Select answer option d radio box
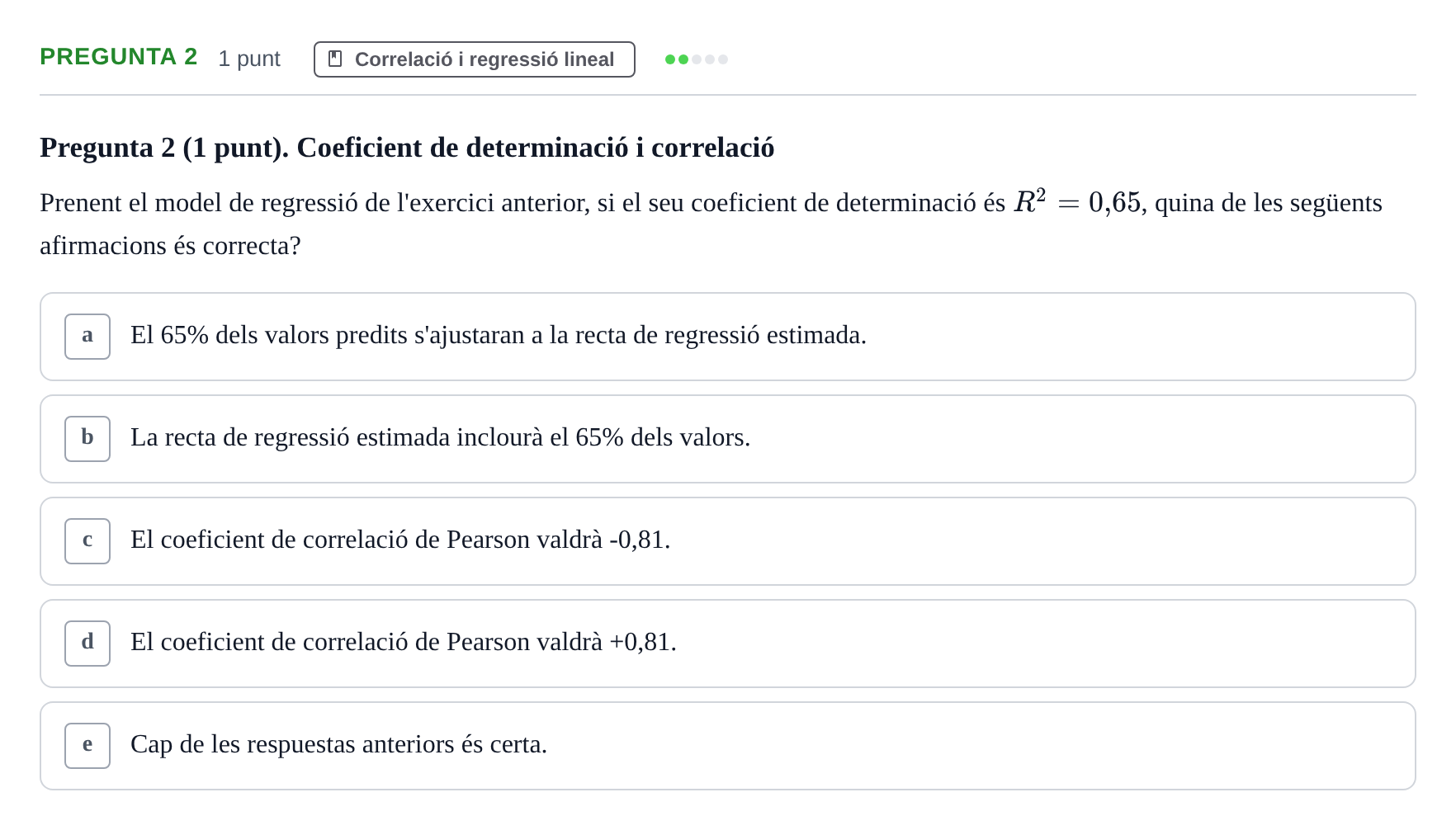The image size is (1456, 830). tap(87, 644)
